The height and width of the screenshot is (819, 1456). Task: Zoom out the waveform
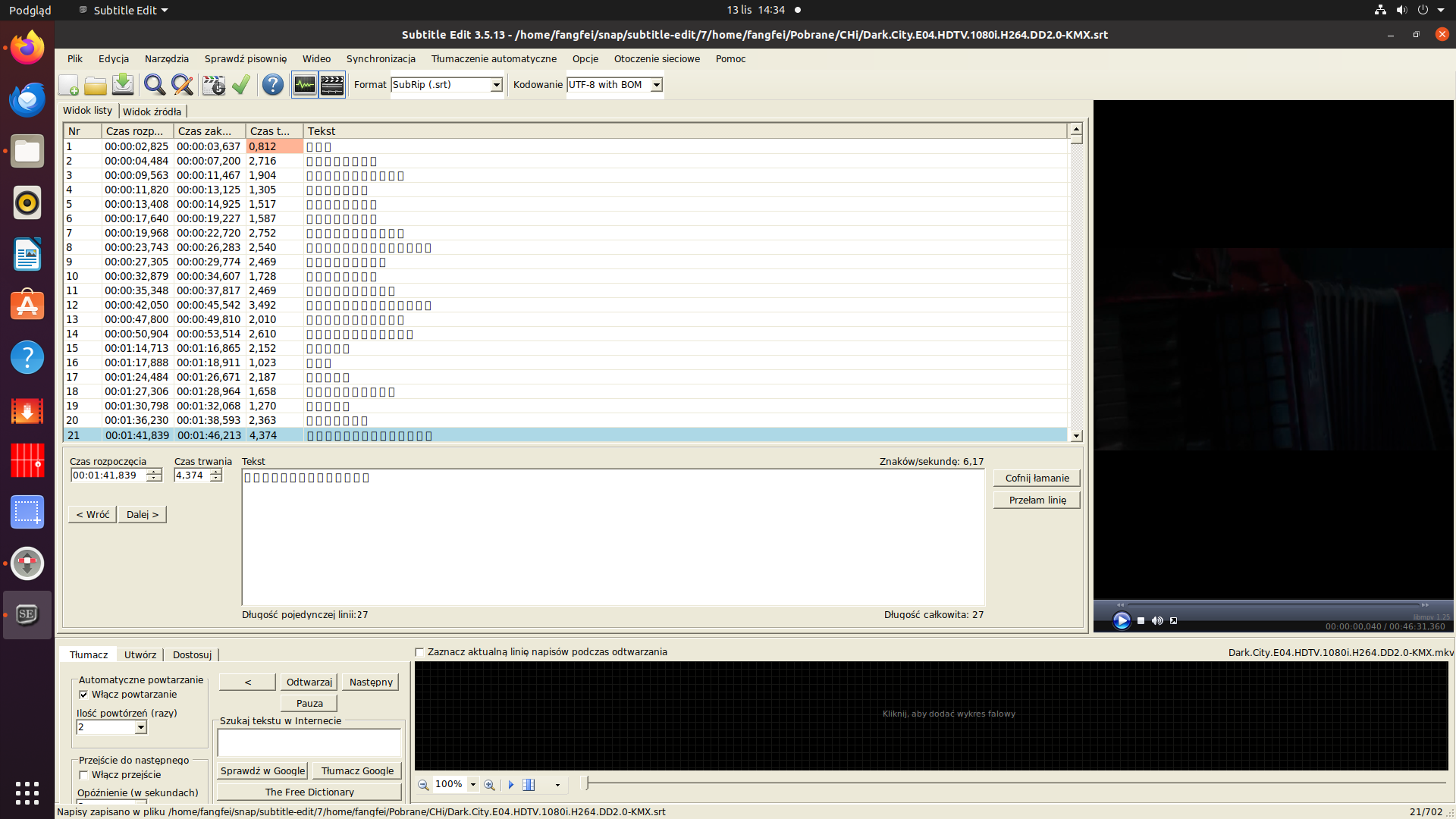tap(423, 784)
